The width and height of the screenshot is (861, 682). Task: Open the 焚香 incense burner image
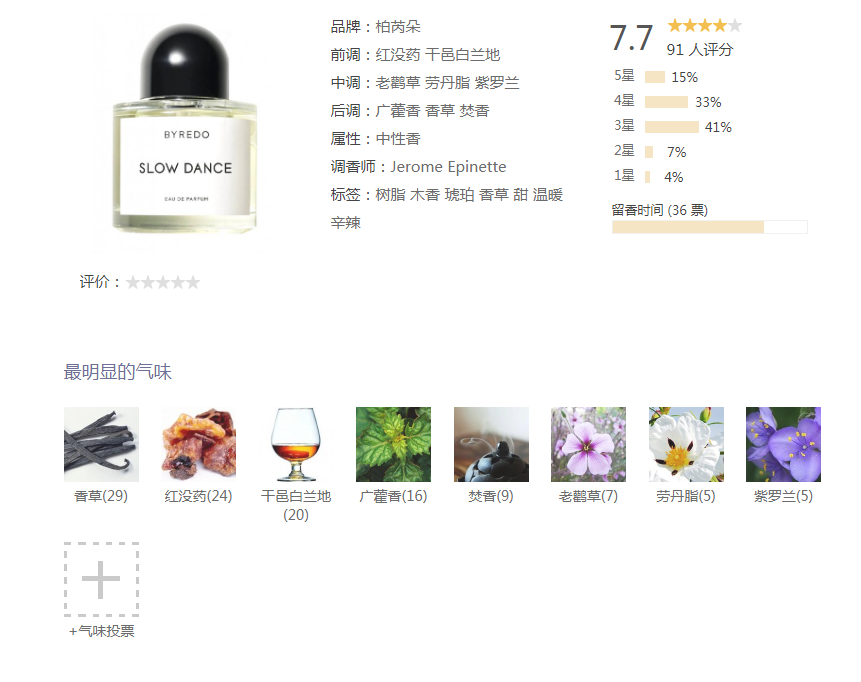491,444
